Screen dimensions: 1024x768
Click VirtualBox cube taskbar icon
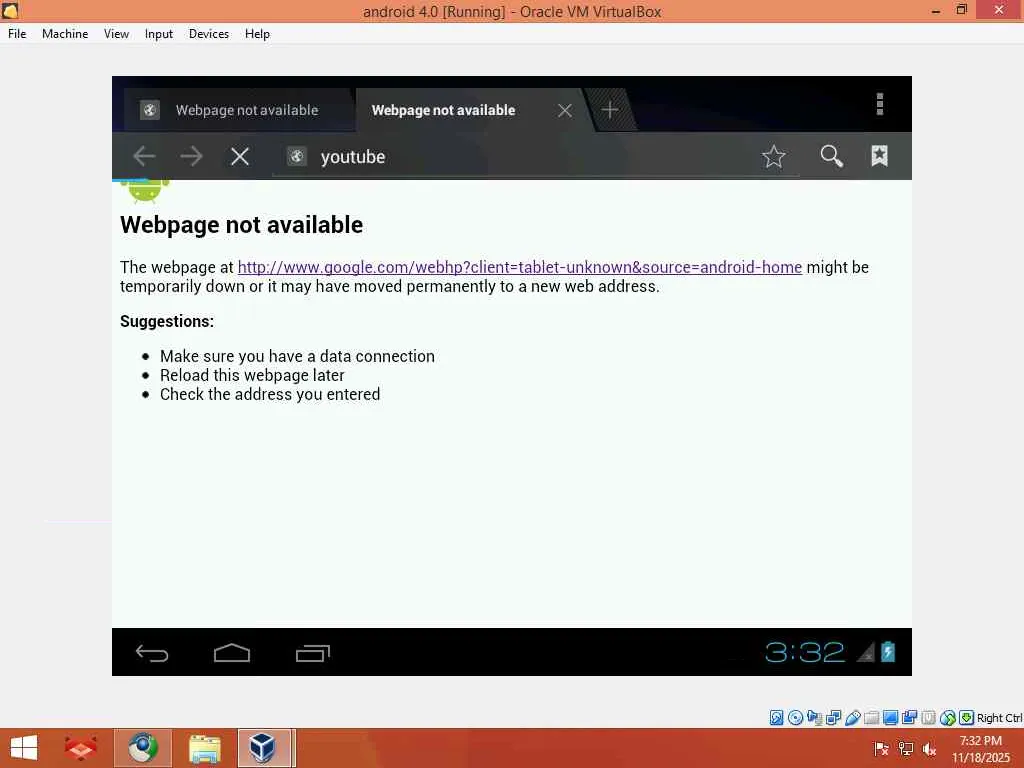coord(263,748)
